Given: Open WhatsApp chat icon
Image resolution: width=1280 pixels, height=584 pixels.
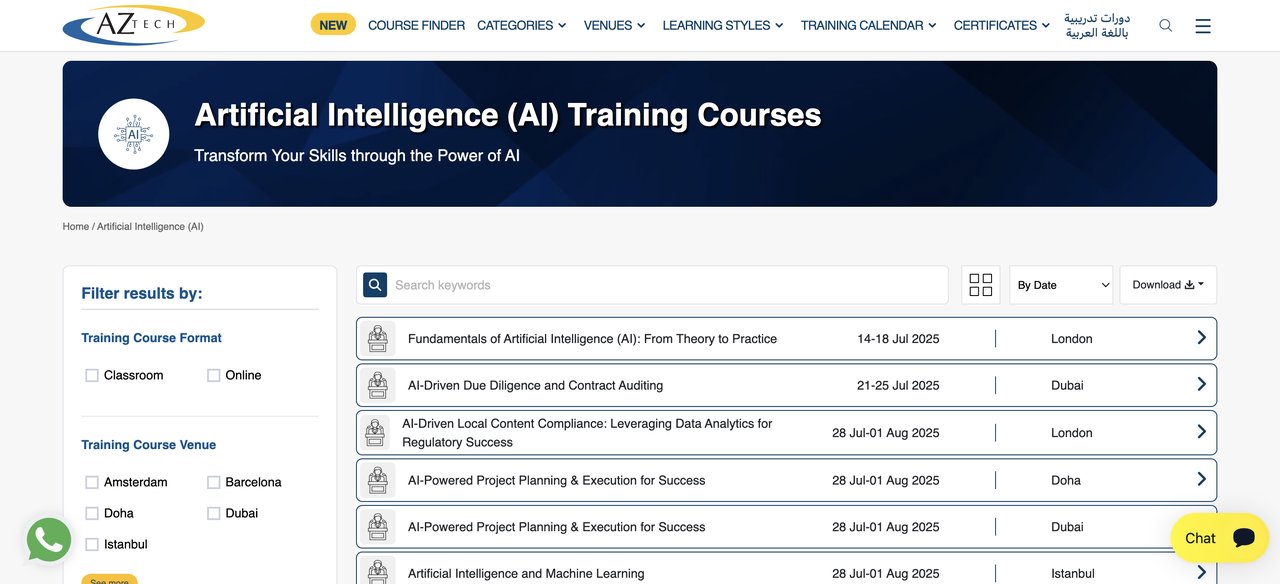Looking at the screenshot, I should coord(49,540).
